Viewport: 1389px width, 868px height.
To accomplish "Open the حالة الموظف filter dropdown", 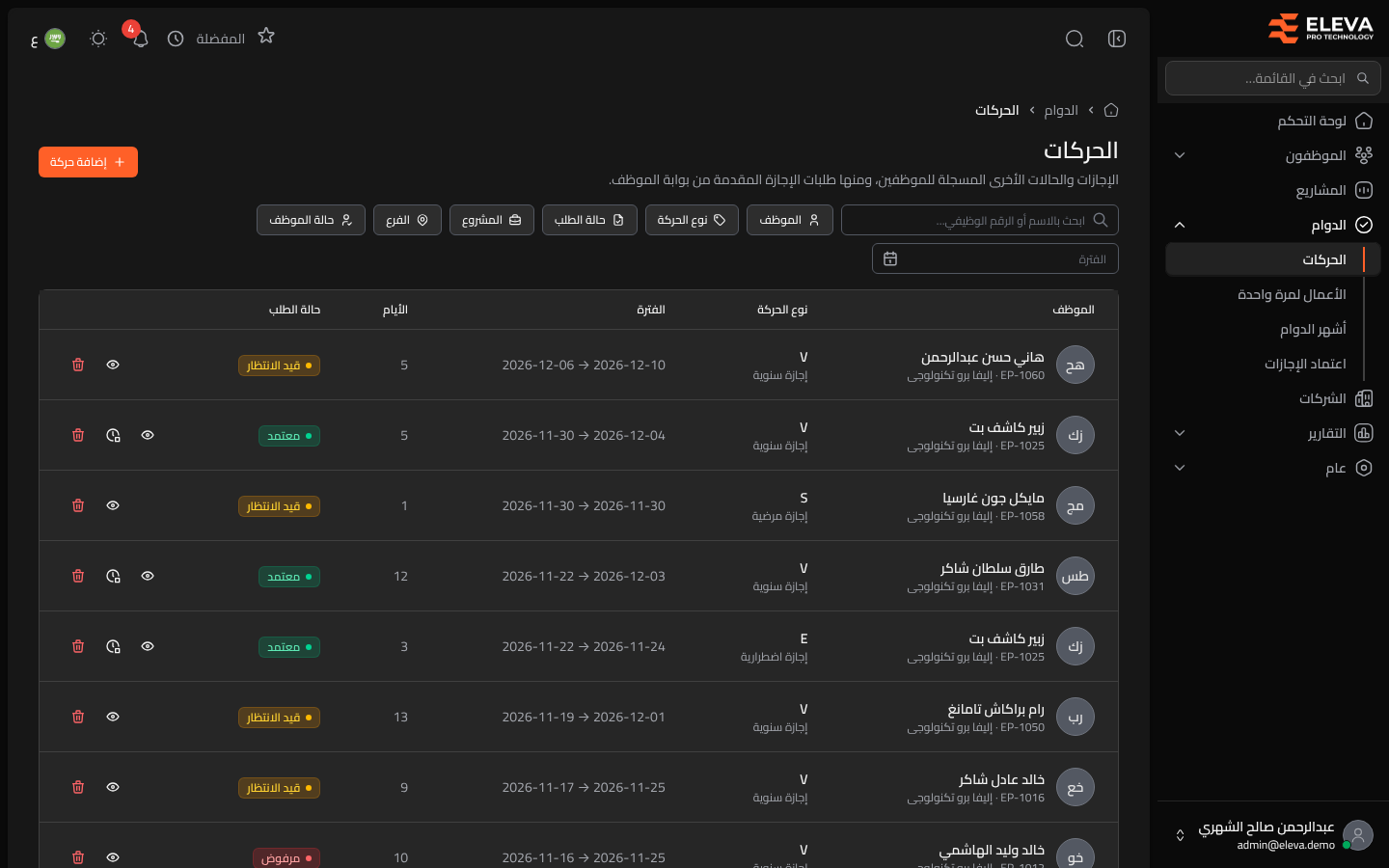I will click(x=311, y=220).
